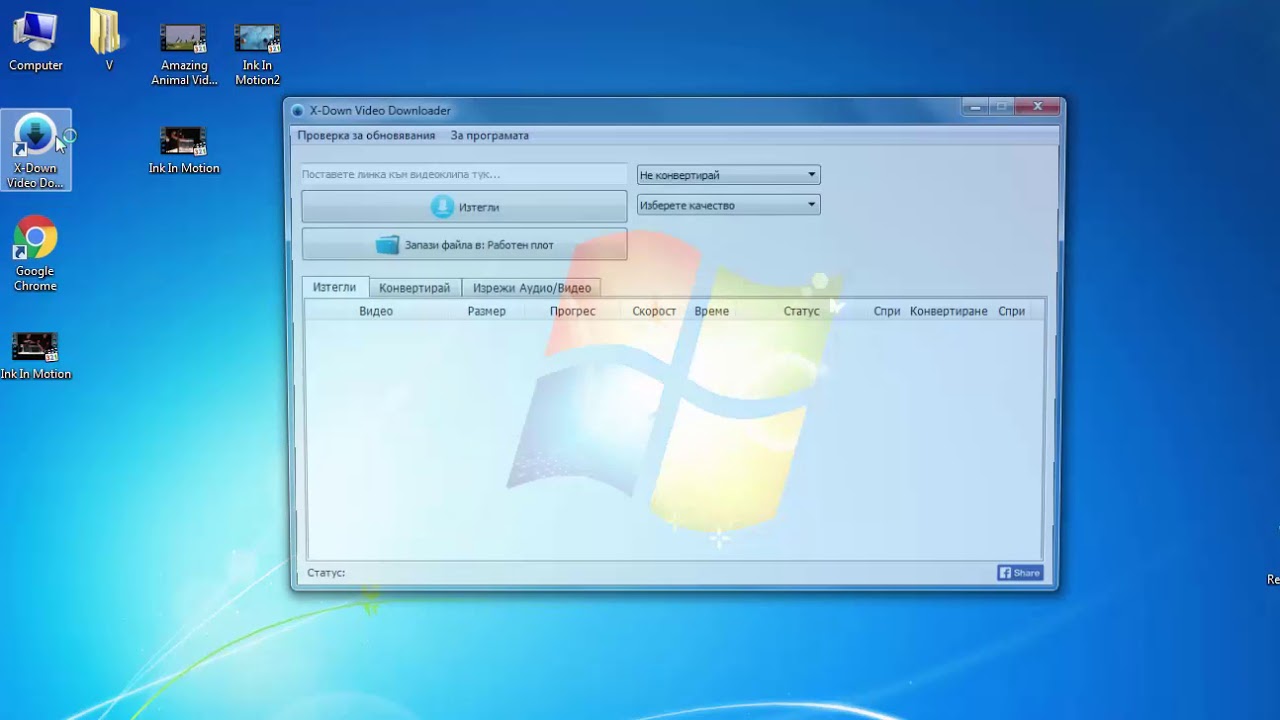
Task: Click the Facebook Share button
Action: [x=1020, y=573]
